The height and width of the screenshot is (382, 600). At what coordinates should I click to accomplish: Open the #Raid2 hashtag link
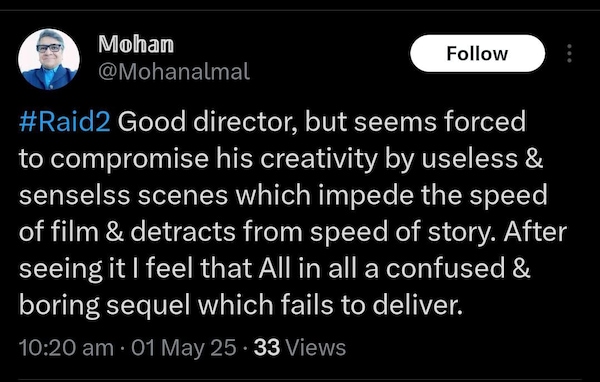(64, 122)
